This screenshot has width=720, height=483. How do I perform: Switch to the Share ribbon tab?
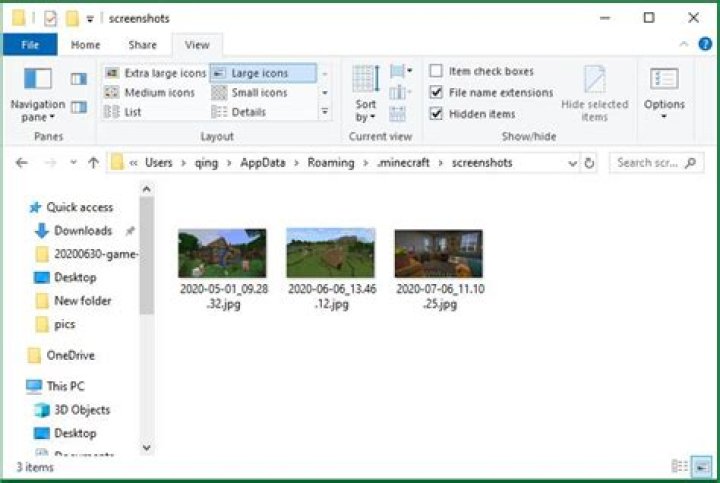click(x=142, y=45)
